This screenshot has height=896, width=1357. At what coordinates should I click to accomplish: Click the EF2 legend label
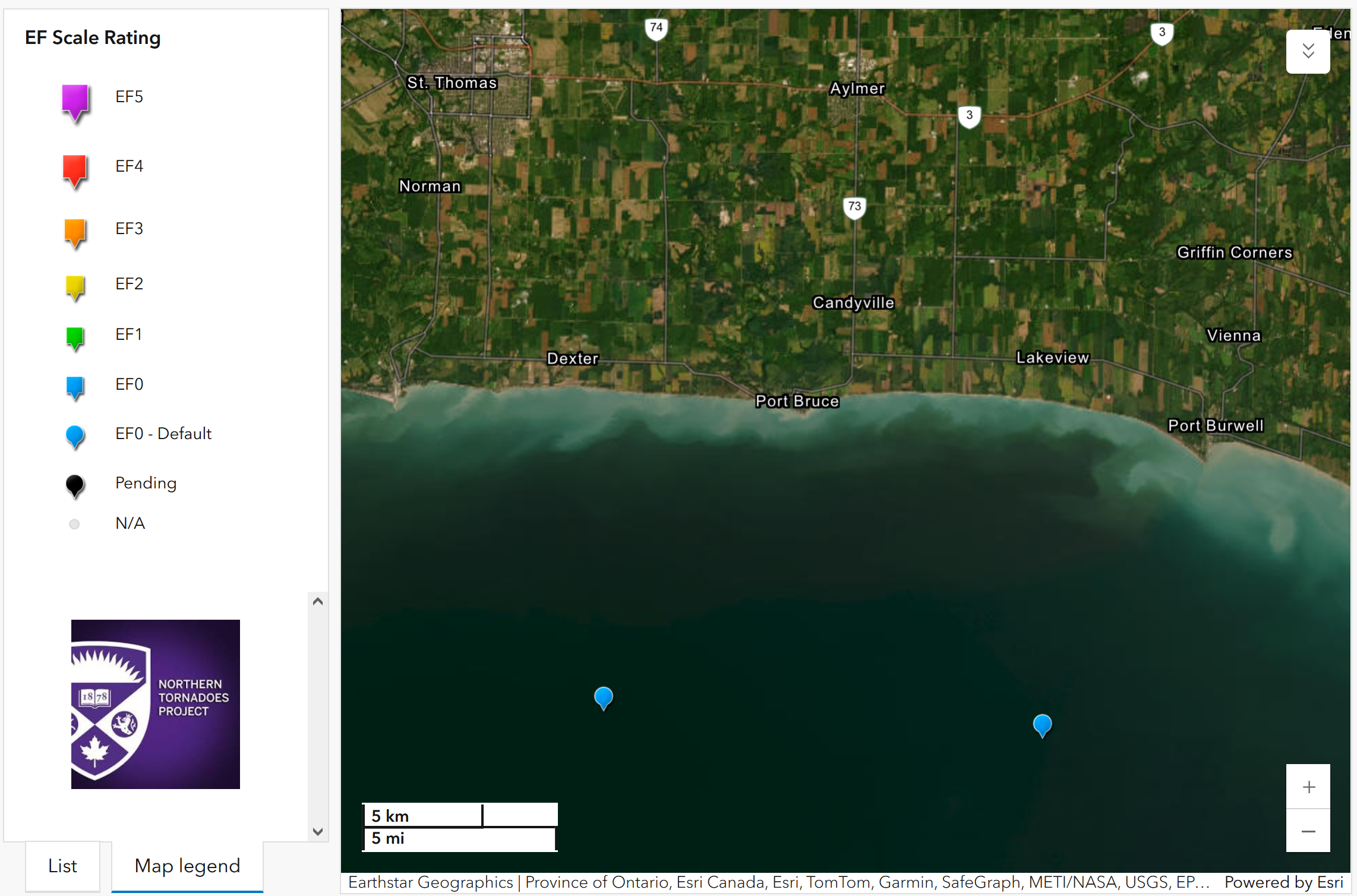129,283
